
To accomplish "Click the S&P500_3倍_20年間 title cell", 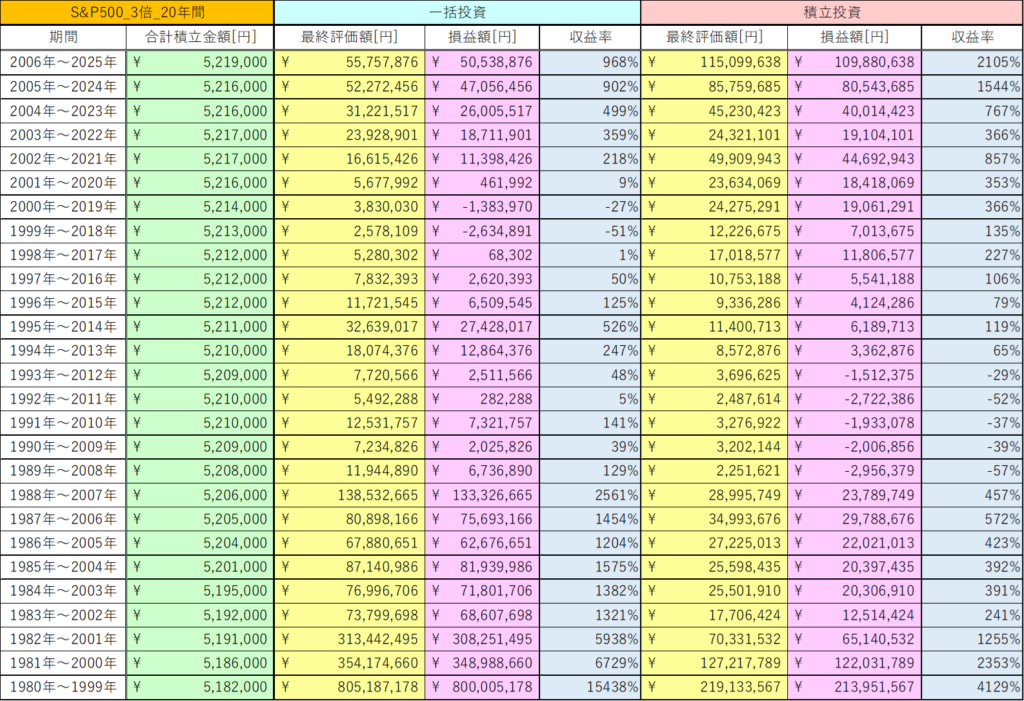I will tap(137, 12).
